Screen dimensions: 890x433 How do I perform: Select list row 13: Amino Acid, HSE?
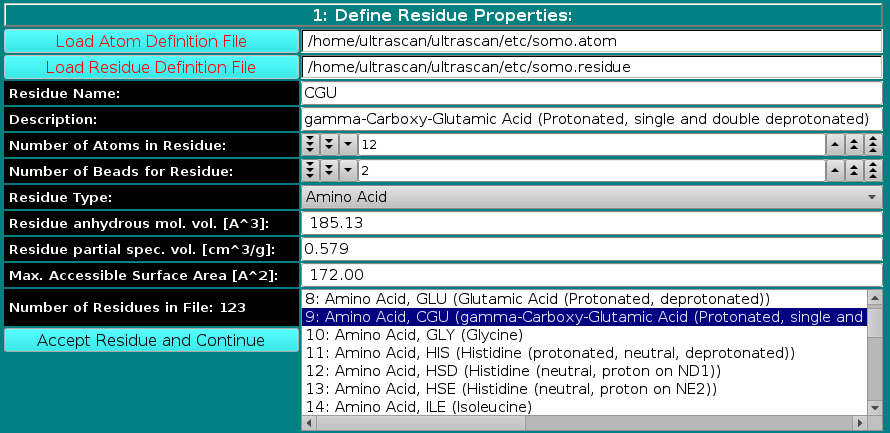pyautogui.click(x=585, y=389)
